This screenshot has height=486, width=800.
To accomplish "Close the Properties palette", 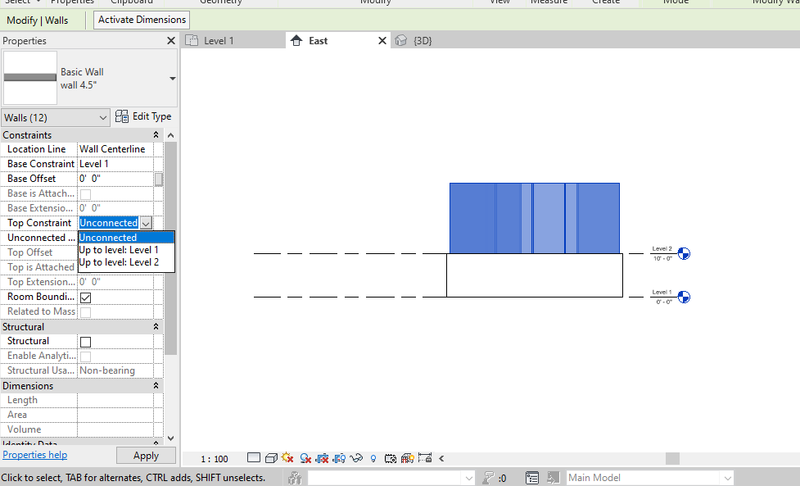I will point(171,41).
